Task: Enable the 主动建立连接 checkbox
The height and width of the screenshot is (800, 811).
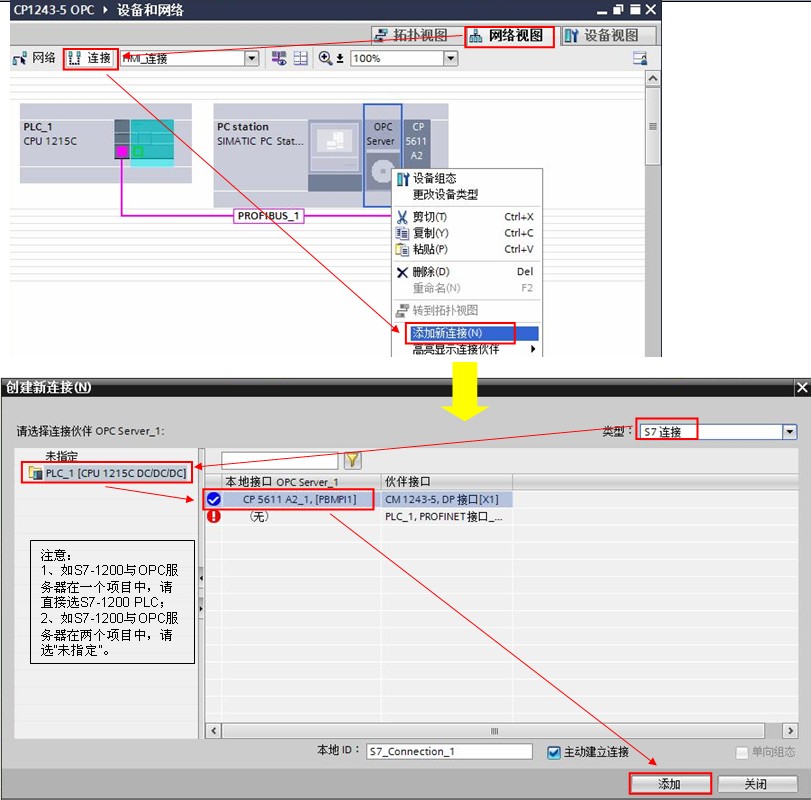Action: [x=553, y=751]
